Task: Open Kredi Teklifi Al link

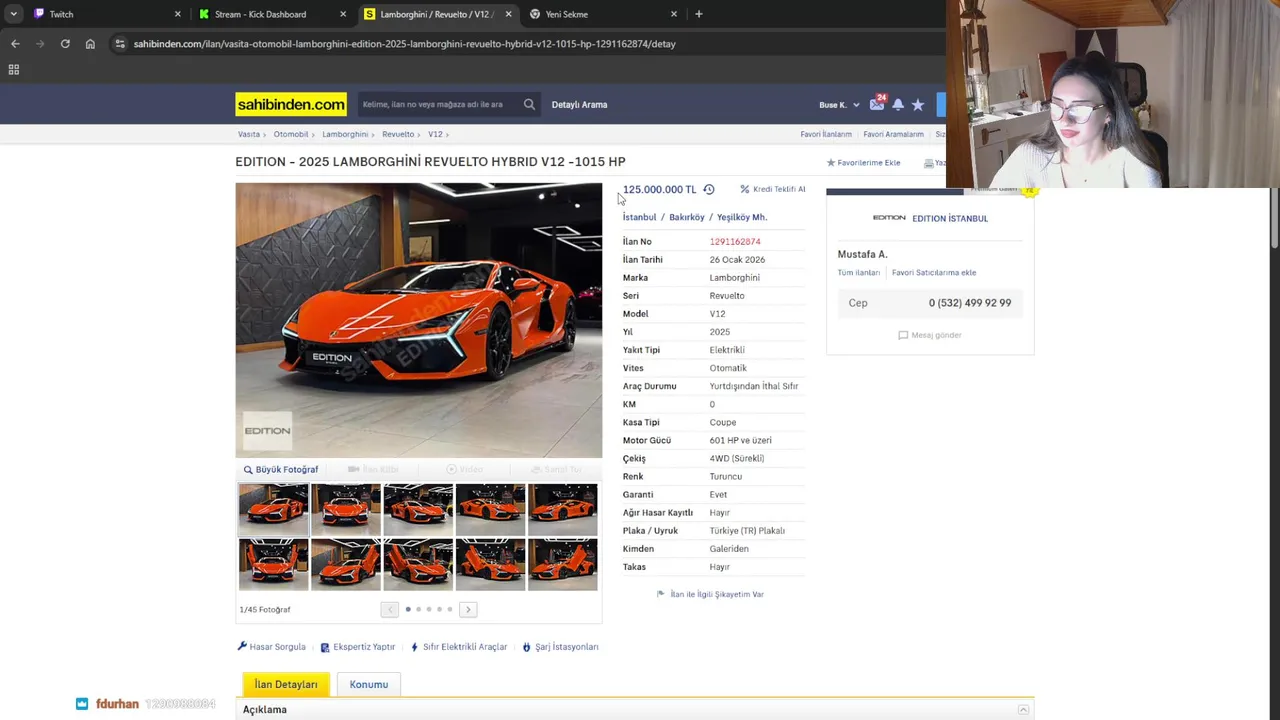Action: (x=773, y=189)
